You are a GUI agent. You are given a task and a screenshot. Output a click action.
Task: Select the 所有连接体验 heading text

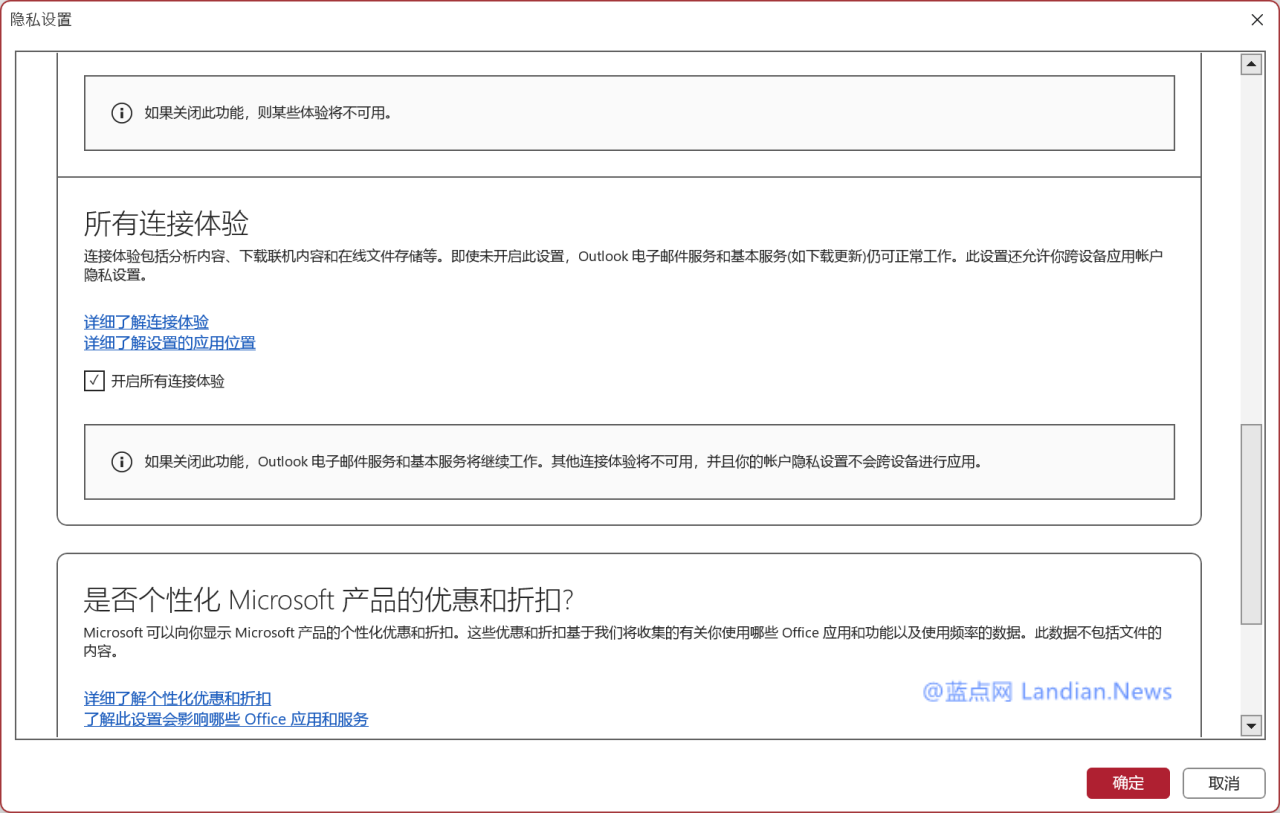166,222
